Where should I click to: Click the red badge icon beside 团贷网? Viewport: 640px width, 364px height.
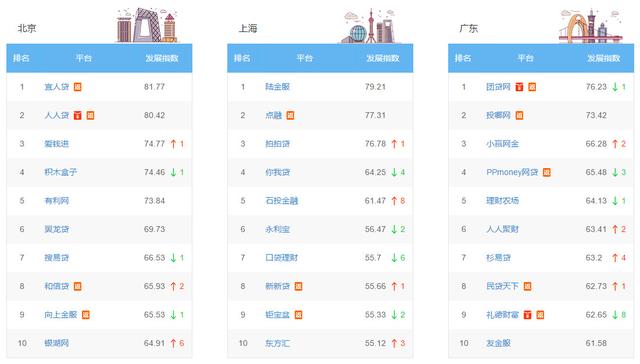pos(519,87)
